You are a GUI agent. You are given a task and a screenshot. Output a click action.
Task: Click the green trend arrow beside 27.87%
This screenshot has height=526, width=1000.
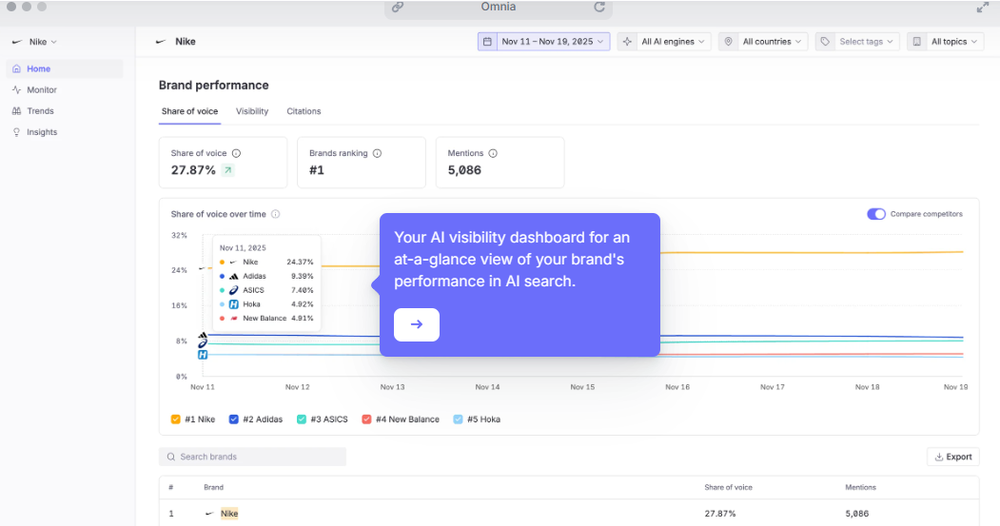(x=228, y=170)
